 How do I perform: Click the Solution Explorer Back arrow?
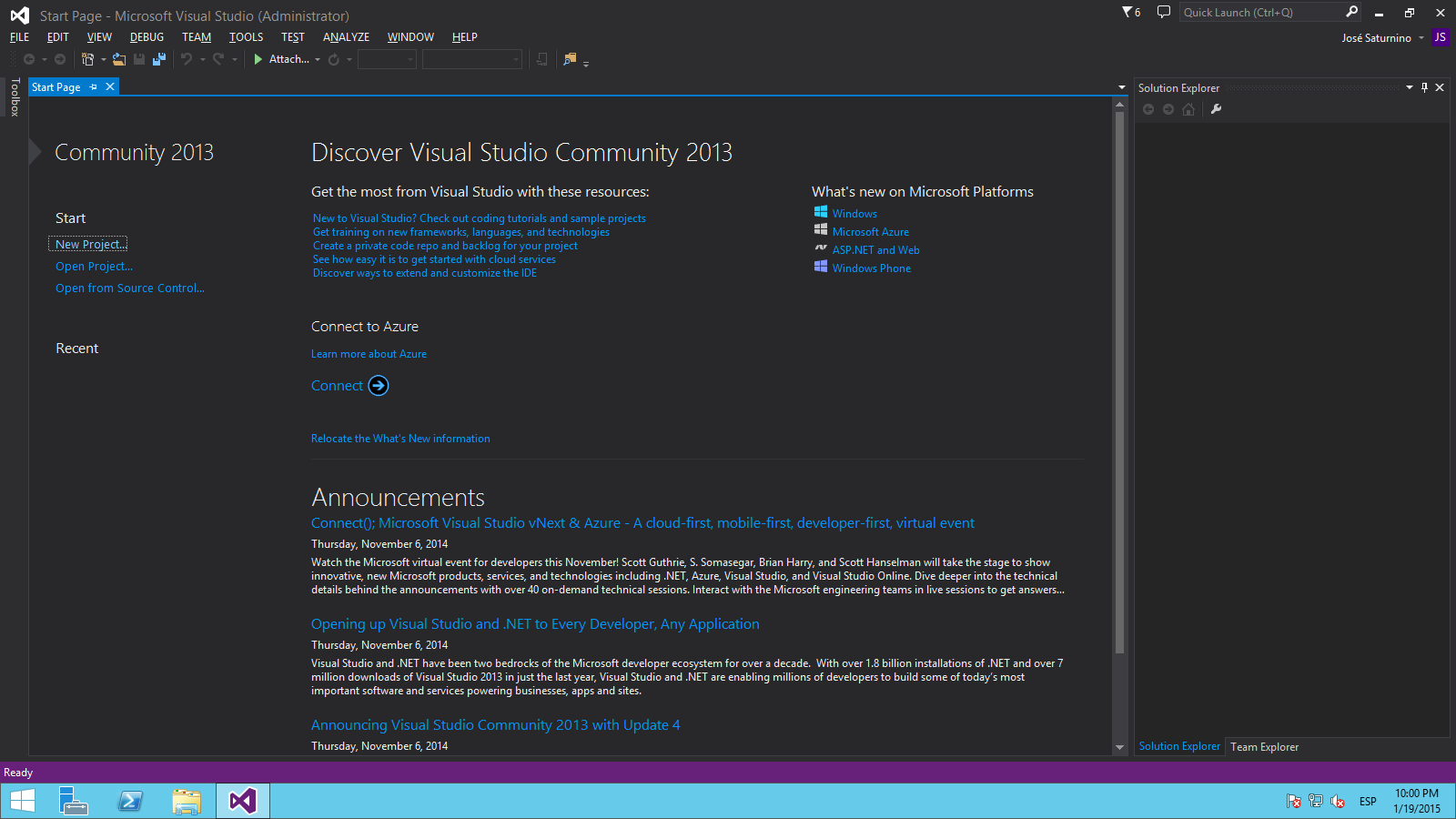pos(1148,109)
